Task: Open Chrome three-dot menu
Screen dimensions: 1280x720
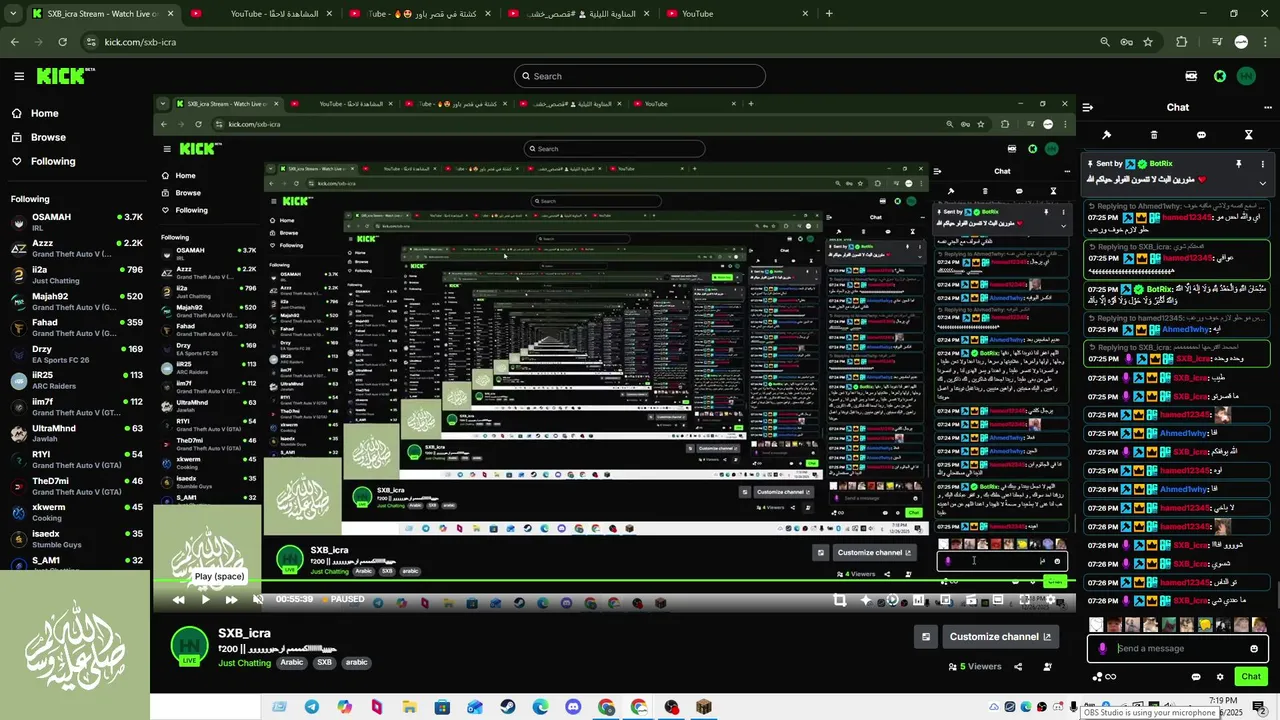Action: click(1266, 42)
